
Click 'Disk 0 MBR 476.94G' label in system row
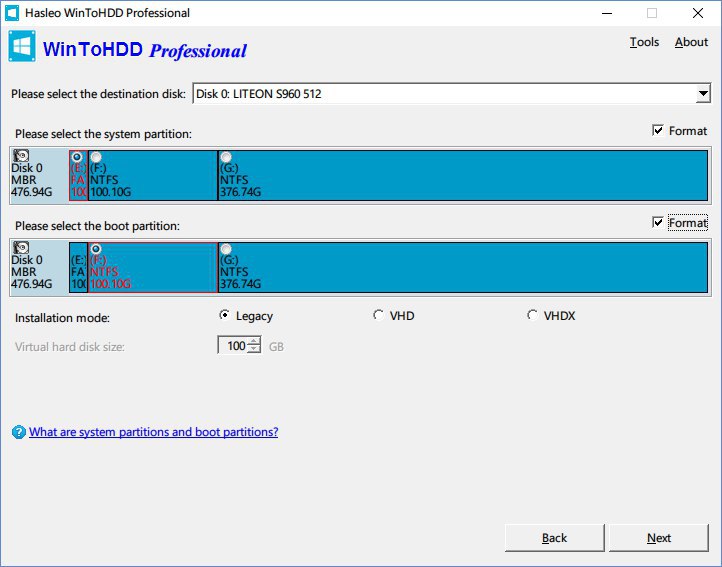(31, 180)
